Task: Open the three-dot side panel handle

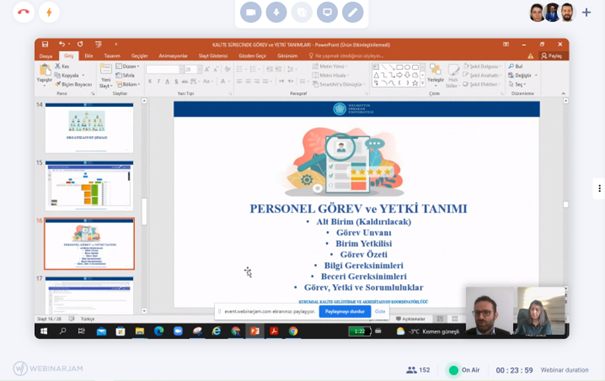Action: point(599,188)
